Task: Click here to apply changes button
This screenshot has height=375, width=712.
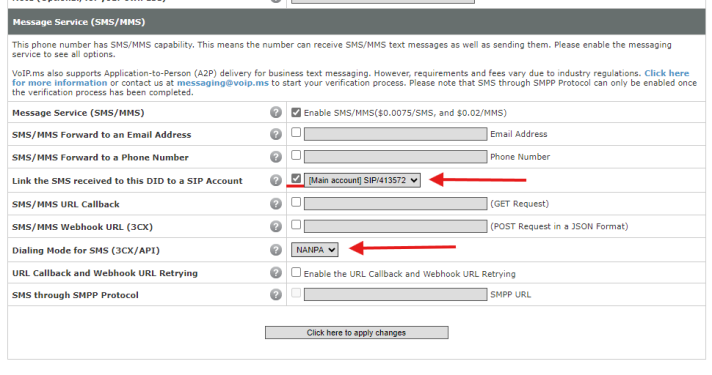Action: click(x=356, y=332)
